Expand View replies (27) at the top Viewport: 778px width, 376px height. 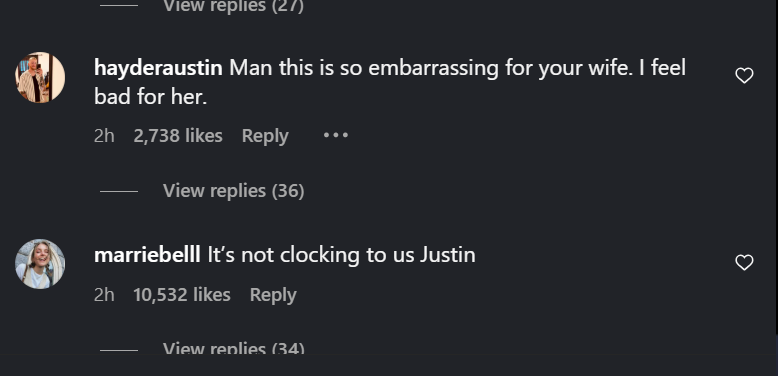coord(234,6)
